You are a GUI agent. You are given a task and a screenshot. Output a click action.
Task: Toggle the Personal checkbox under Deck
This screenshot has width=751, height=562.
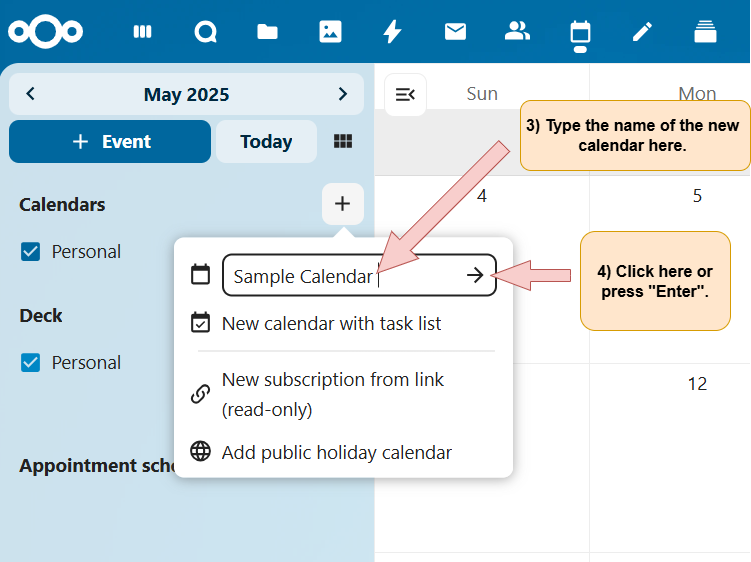[31, 363]
